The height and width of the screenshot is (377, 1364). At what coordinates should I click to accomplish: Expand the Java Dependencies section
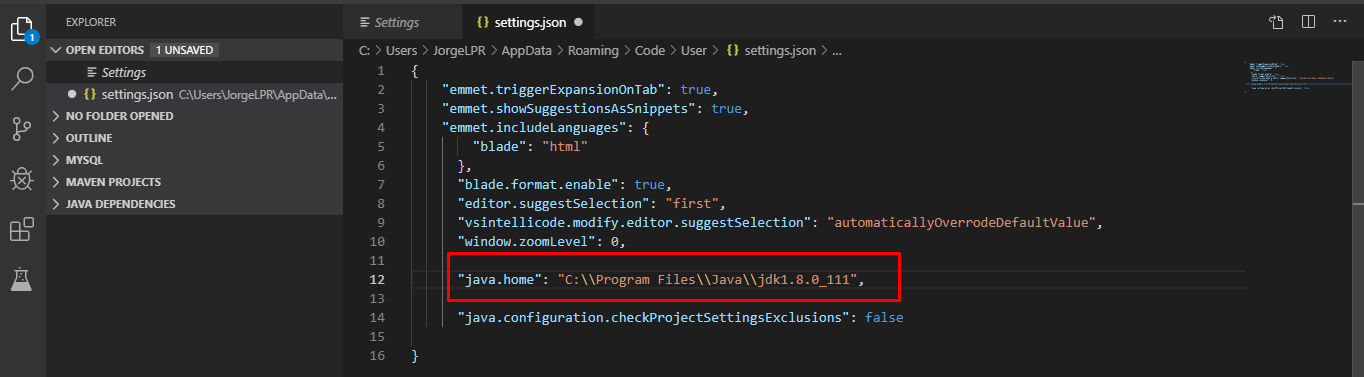point(194,204)
